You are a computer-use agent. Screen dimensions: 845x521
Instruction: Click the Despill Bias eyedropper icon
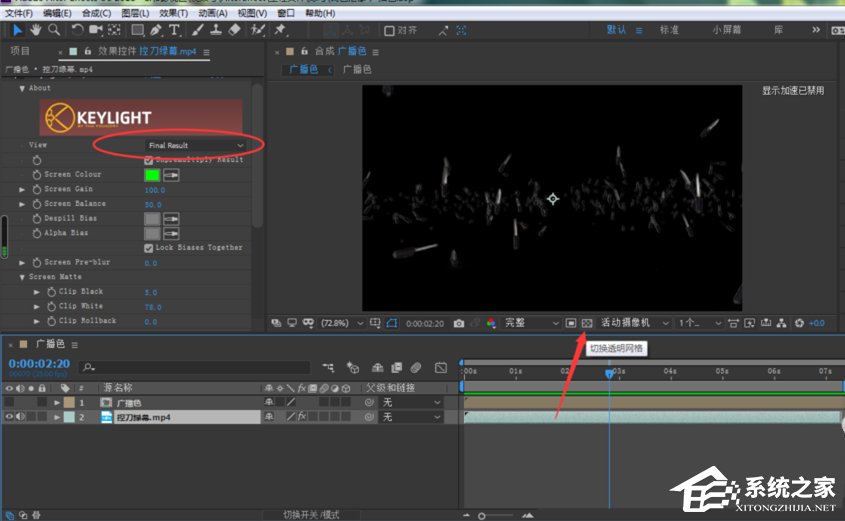(172, 219)
